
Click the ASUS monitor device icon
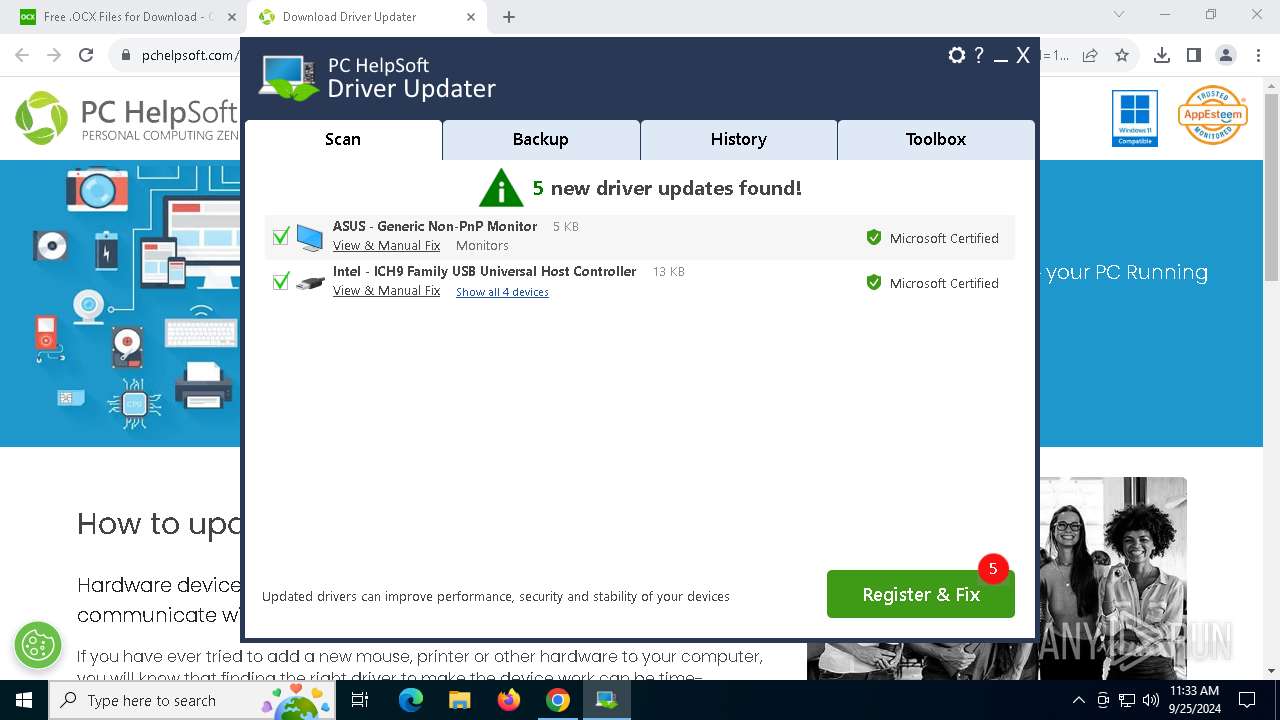(310, 237)
